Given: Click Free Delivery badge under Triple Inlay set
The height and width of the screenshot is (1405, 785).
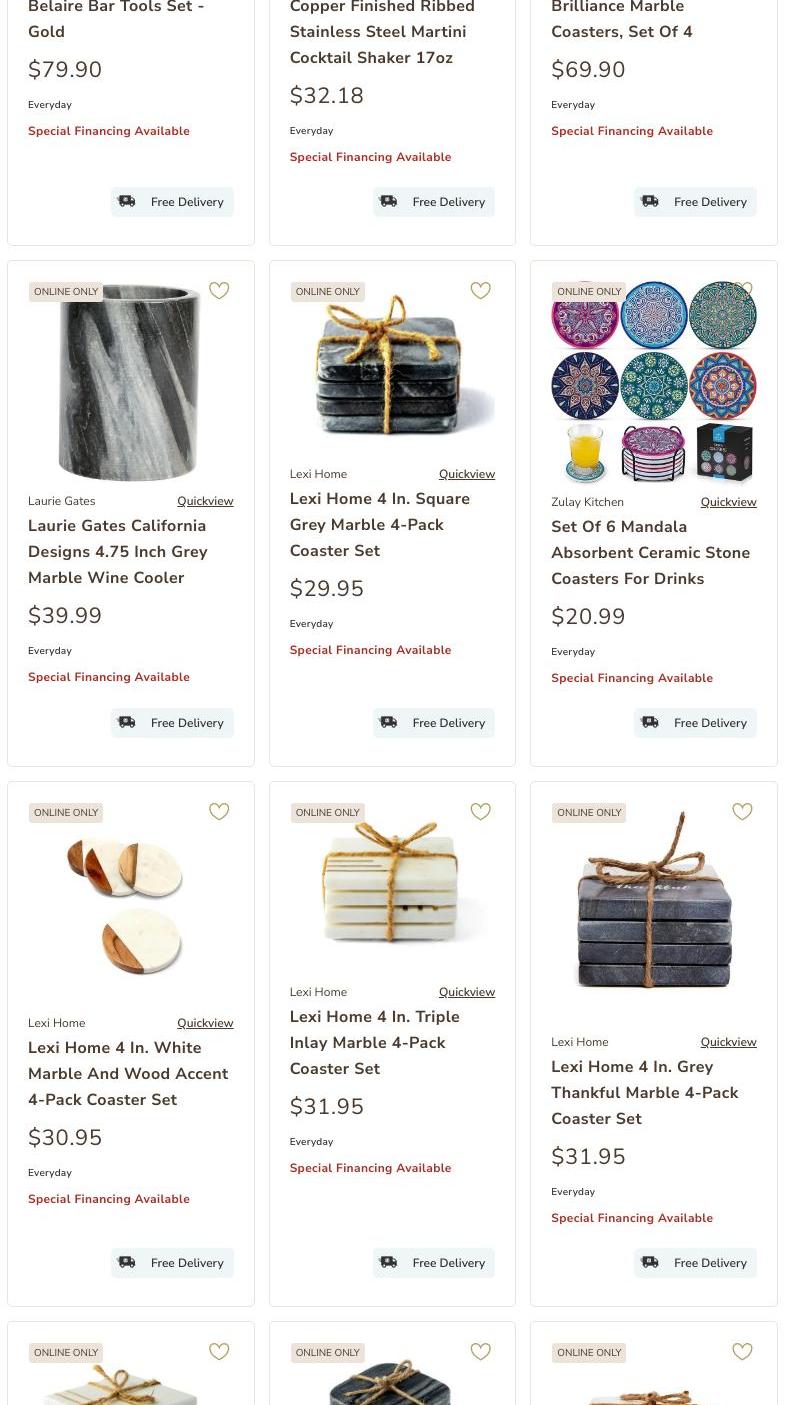Looking at the screenshot, I should [x=434, y=1263].
